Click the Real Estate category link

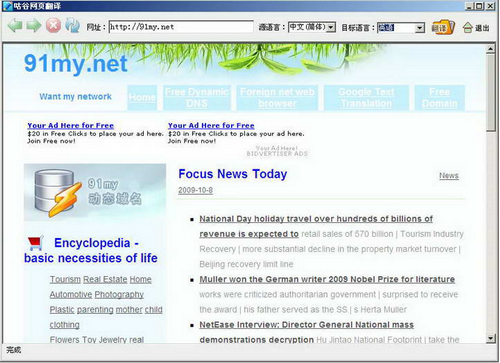point(105,279)
